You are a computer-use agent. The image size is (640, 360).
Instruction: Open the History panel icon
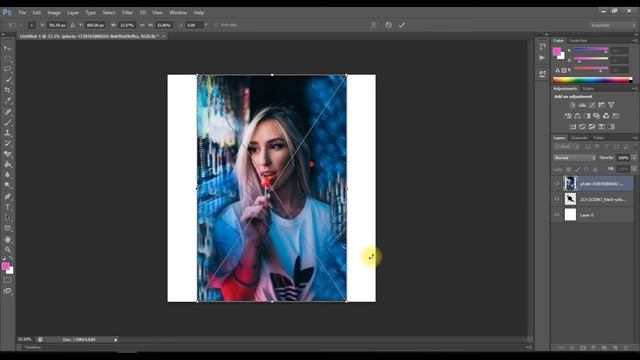(542, 47)
